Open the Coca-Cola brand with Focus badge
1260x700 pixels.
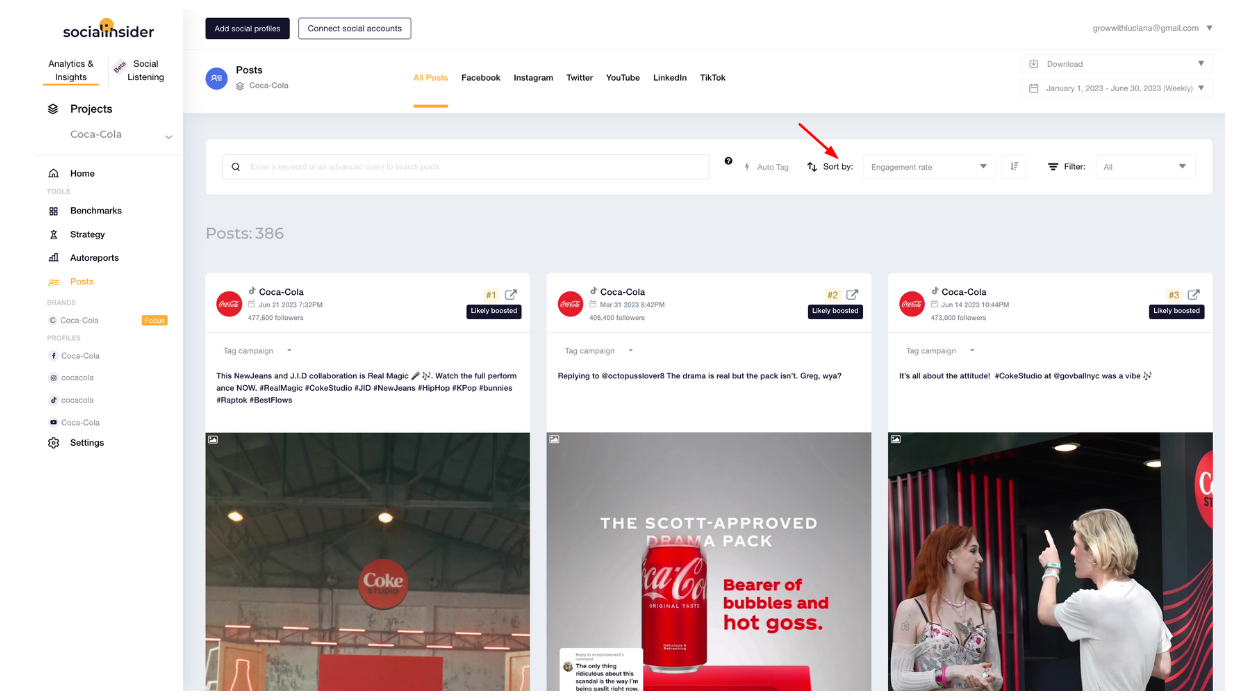coord(108,320)
